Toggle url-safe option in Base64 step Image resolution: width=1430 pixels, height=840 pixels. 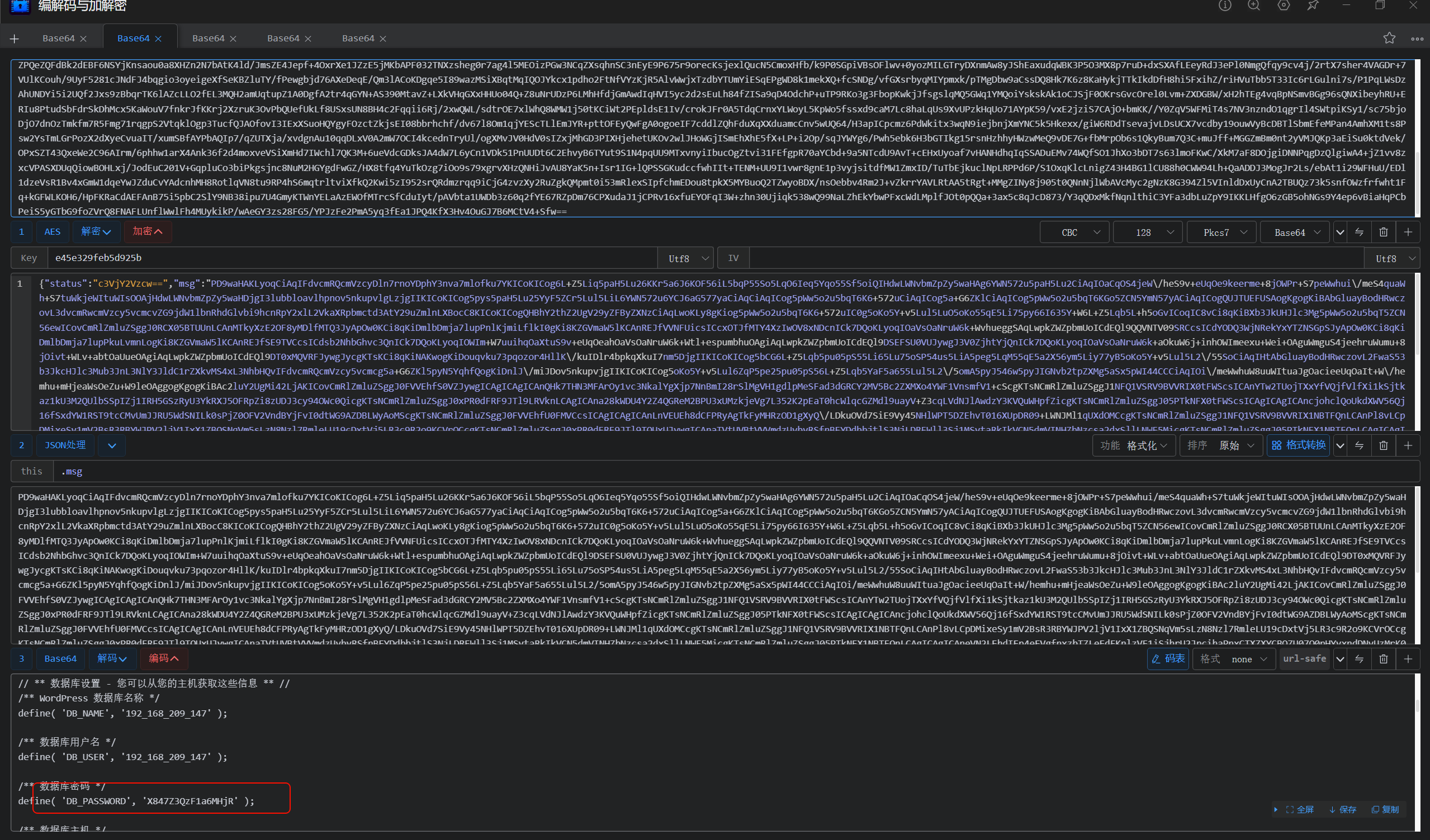[x=1304, y=659]
